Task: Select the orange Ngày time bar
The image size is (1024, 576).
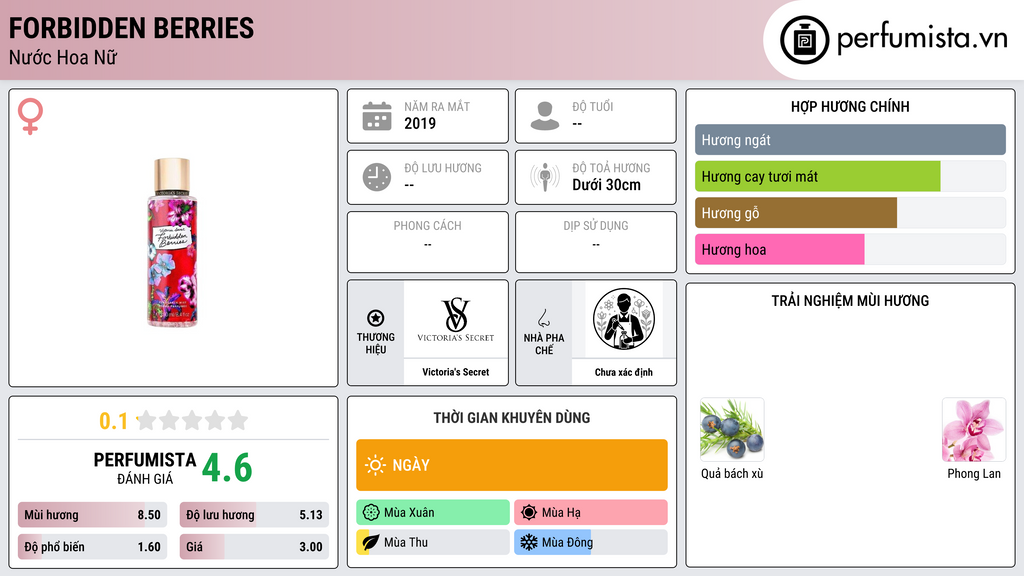Action: tap(512, 465)
